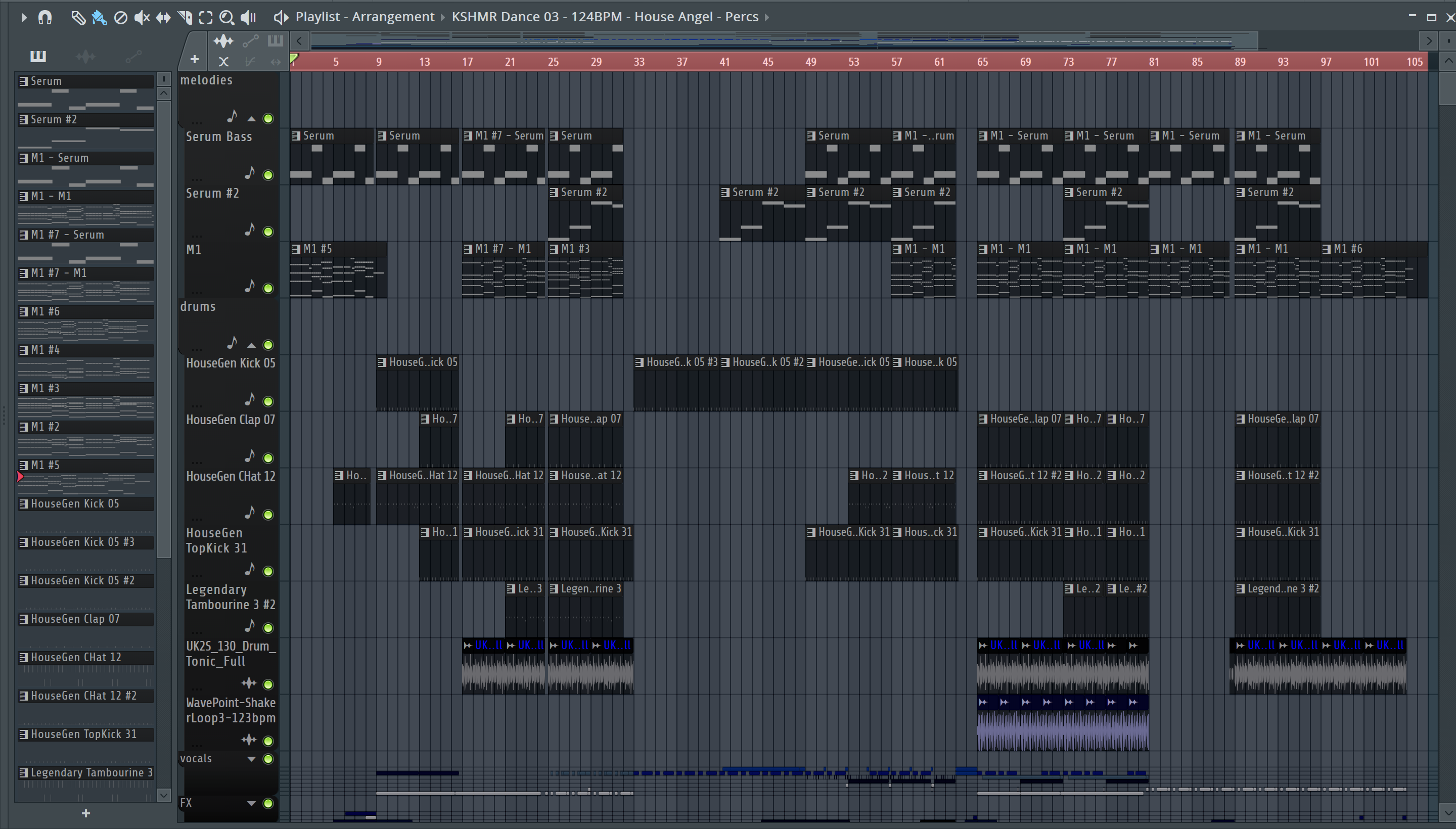Click Legendary Tambourine track note icon
The height and width of the screenshot is (829, 1456).
coord(249,625)
